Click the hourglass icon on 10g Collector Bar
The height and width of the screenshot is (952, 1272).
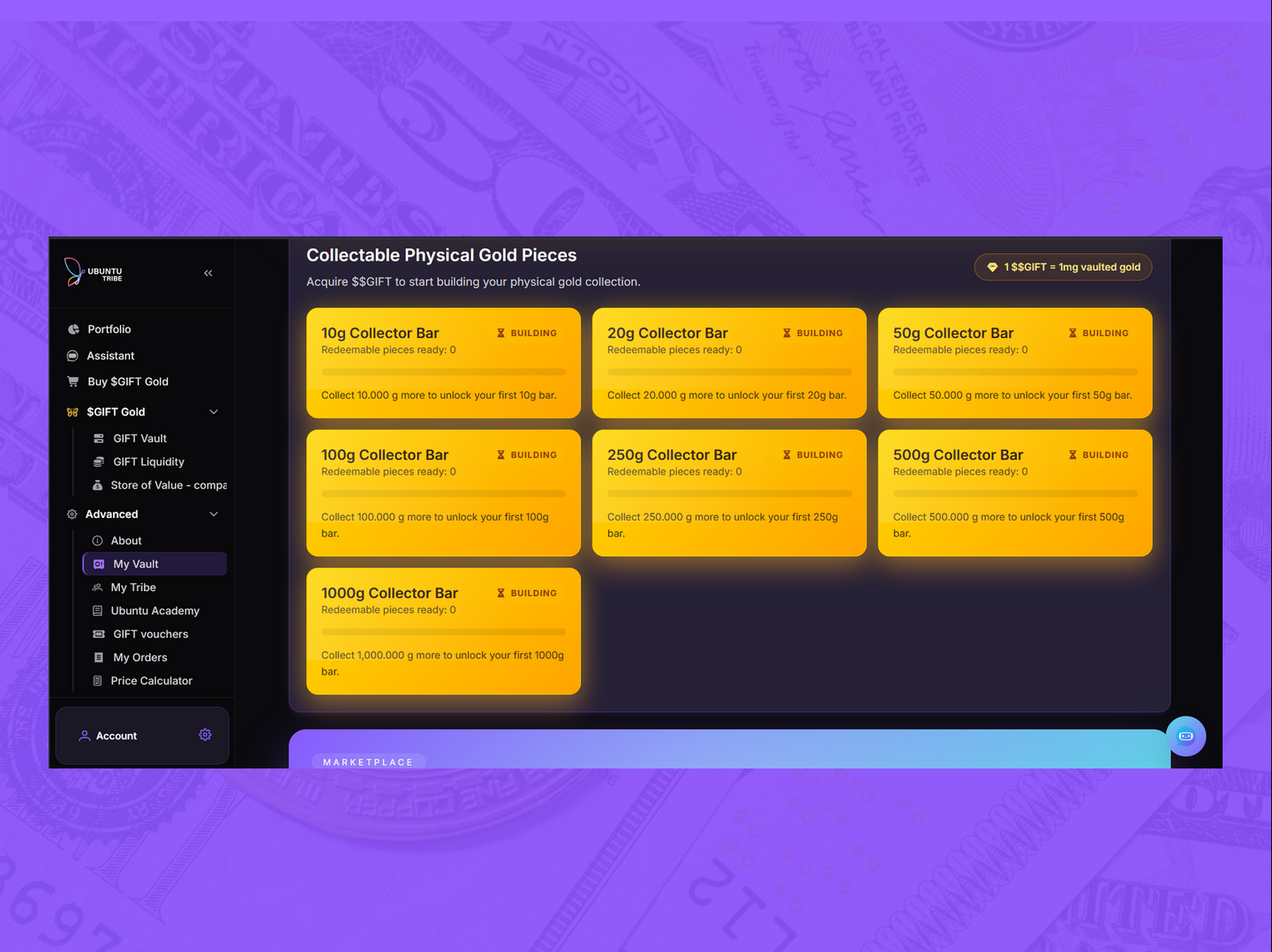click(x=501, y=334)
